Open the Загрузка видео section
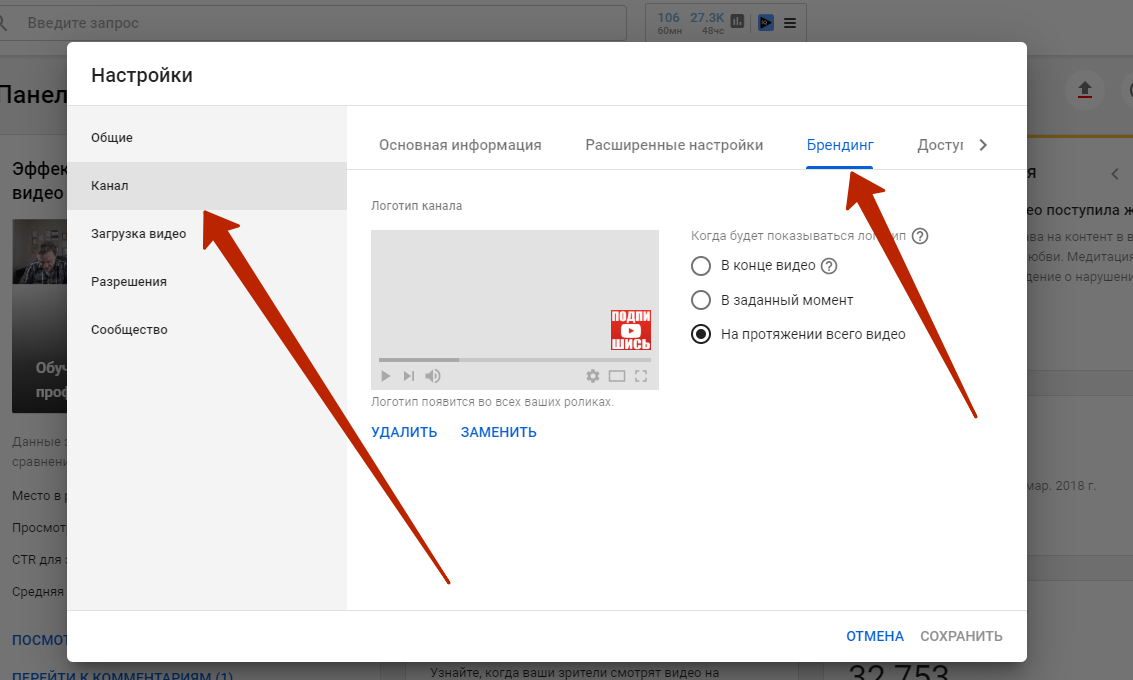 click(207, 233)
